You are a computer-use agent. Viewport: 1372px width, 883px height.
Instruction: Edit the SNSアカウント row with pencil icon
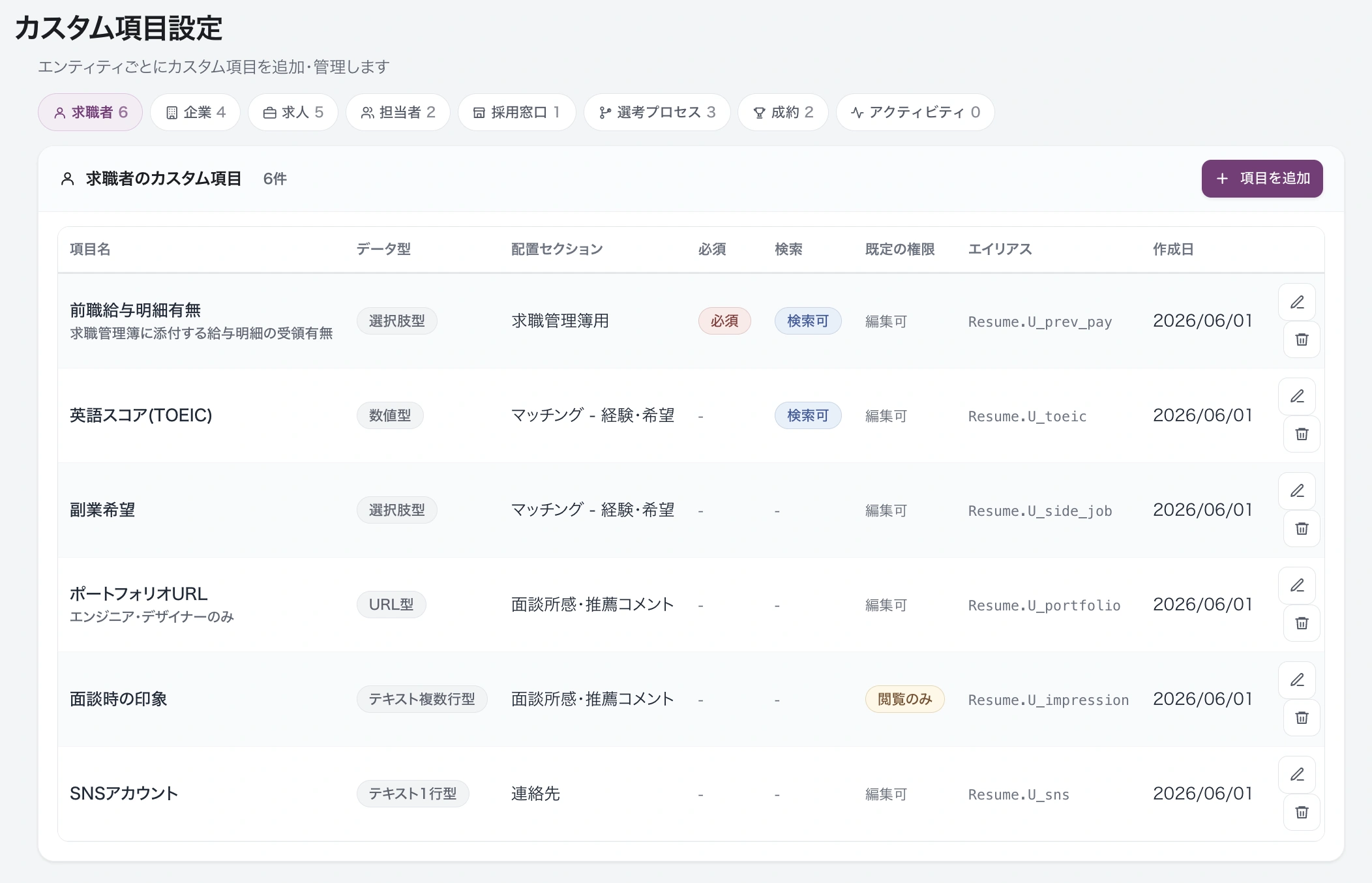[x=1297, y=775]
